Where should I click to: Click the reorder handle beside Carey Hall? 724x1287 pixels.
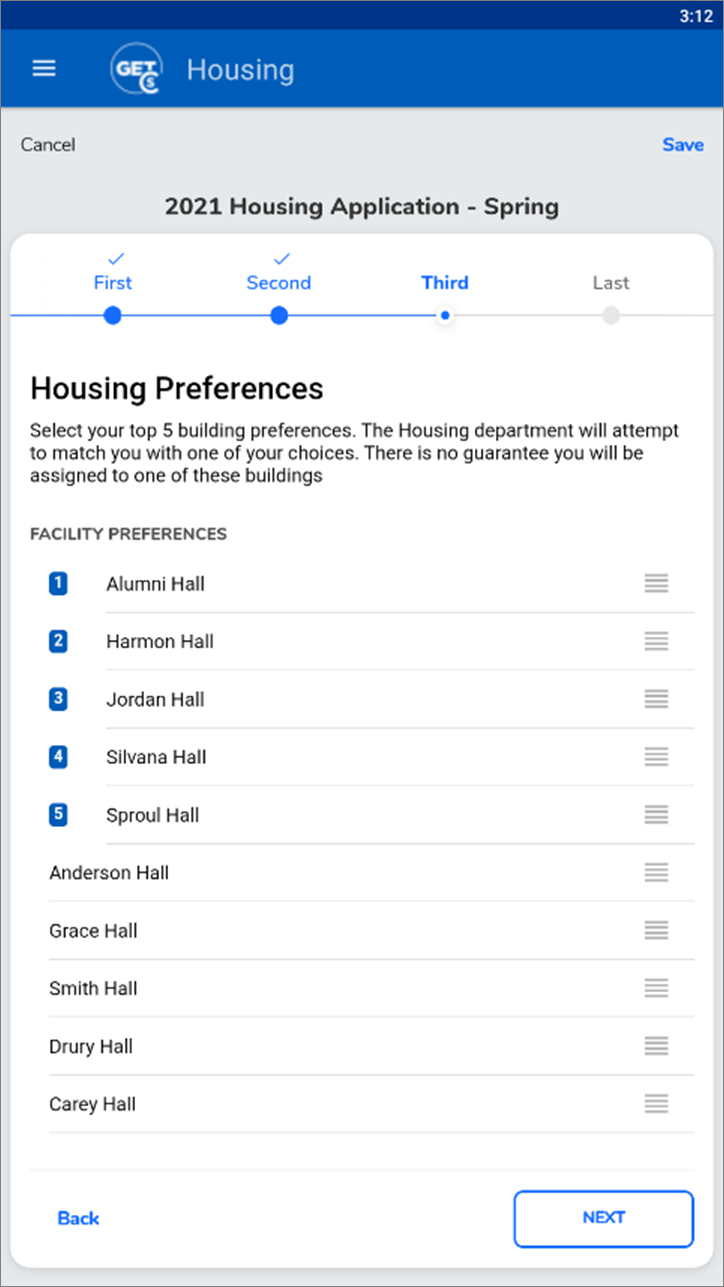point(656,1104)
